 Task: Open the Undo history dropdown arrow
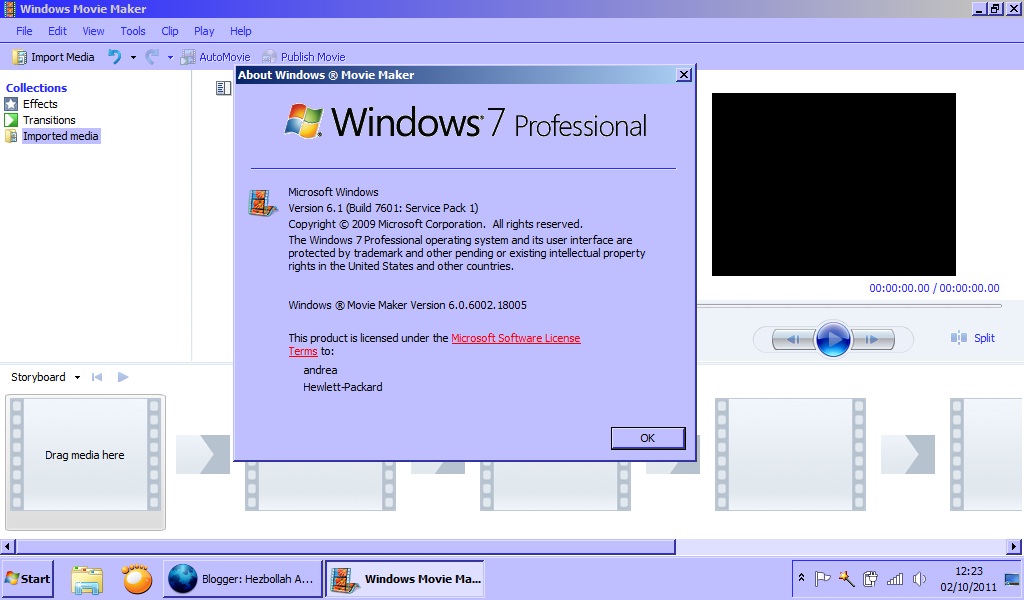point(133,57)
